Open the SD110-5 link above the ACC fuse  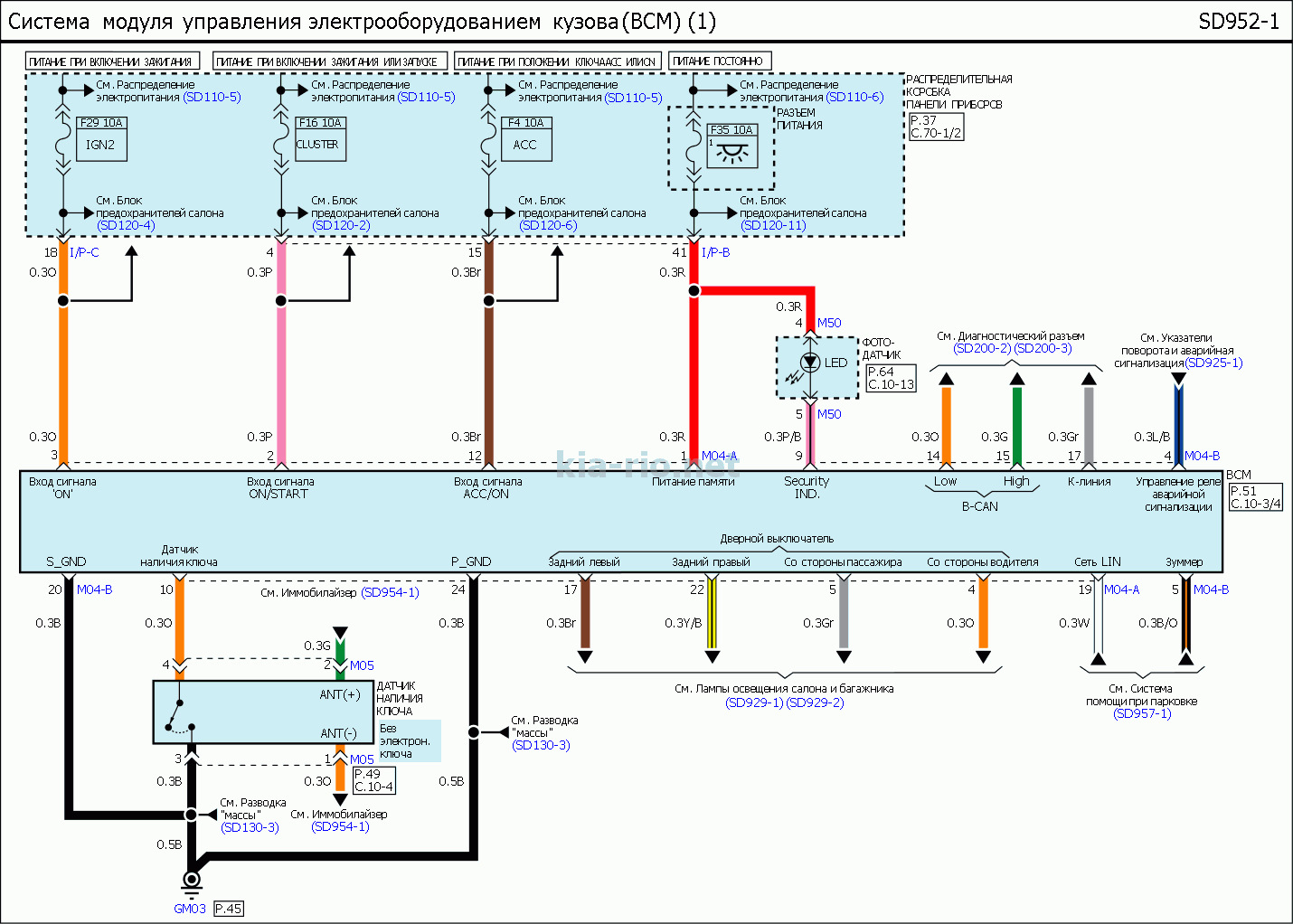[x=633, y=98]
